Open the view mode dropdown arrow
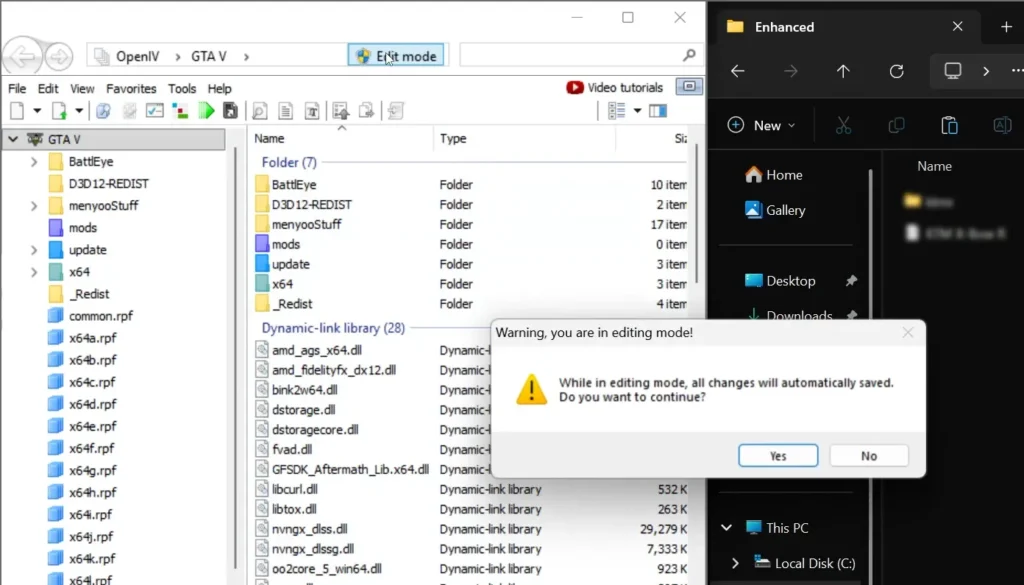 (638, 110)
